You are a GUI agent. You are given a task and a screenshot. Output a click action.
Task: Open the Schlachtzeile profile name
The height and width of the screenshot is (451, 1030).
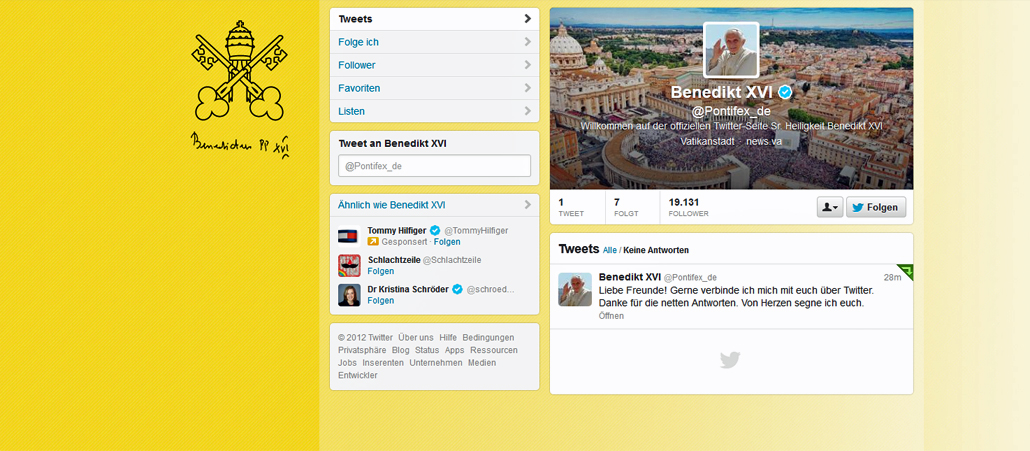tap(394, 260)
